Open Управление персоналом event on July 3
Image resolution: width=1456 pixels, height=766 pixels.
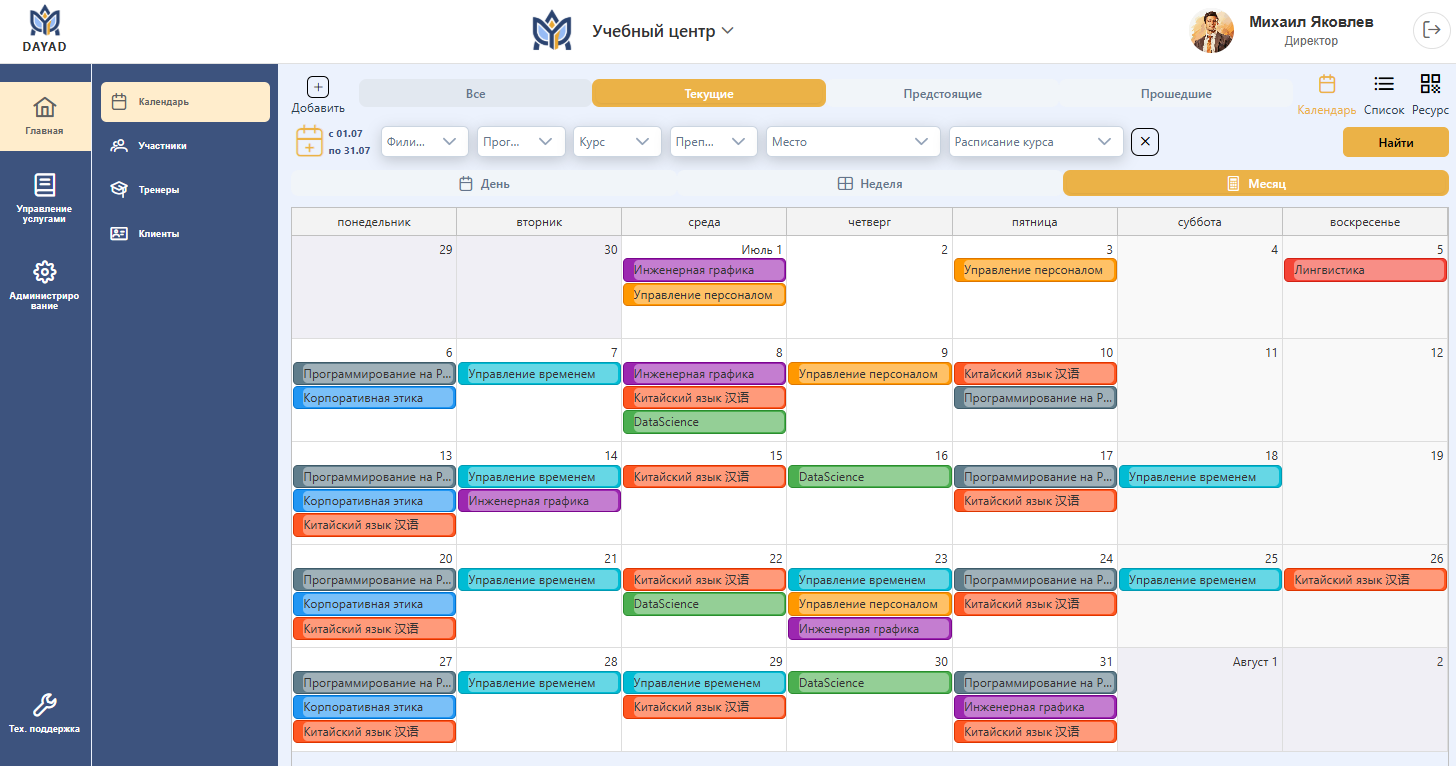click(x=1034, y=270)
